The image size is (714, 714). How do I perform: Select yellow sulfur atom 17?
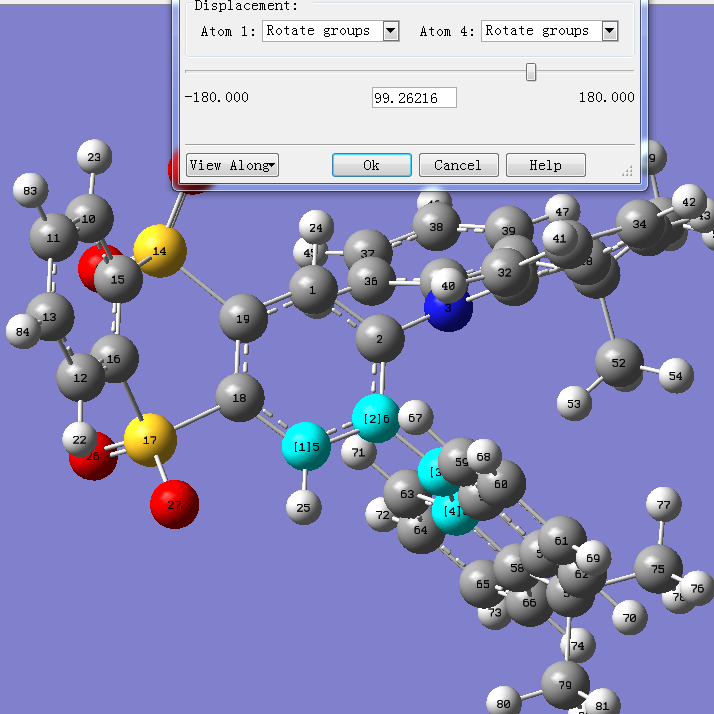coord(150,440)
